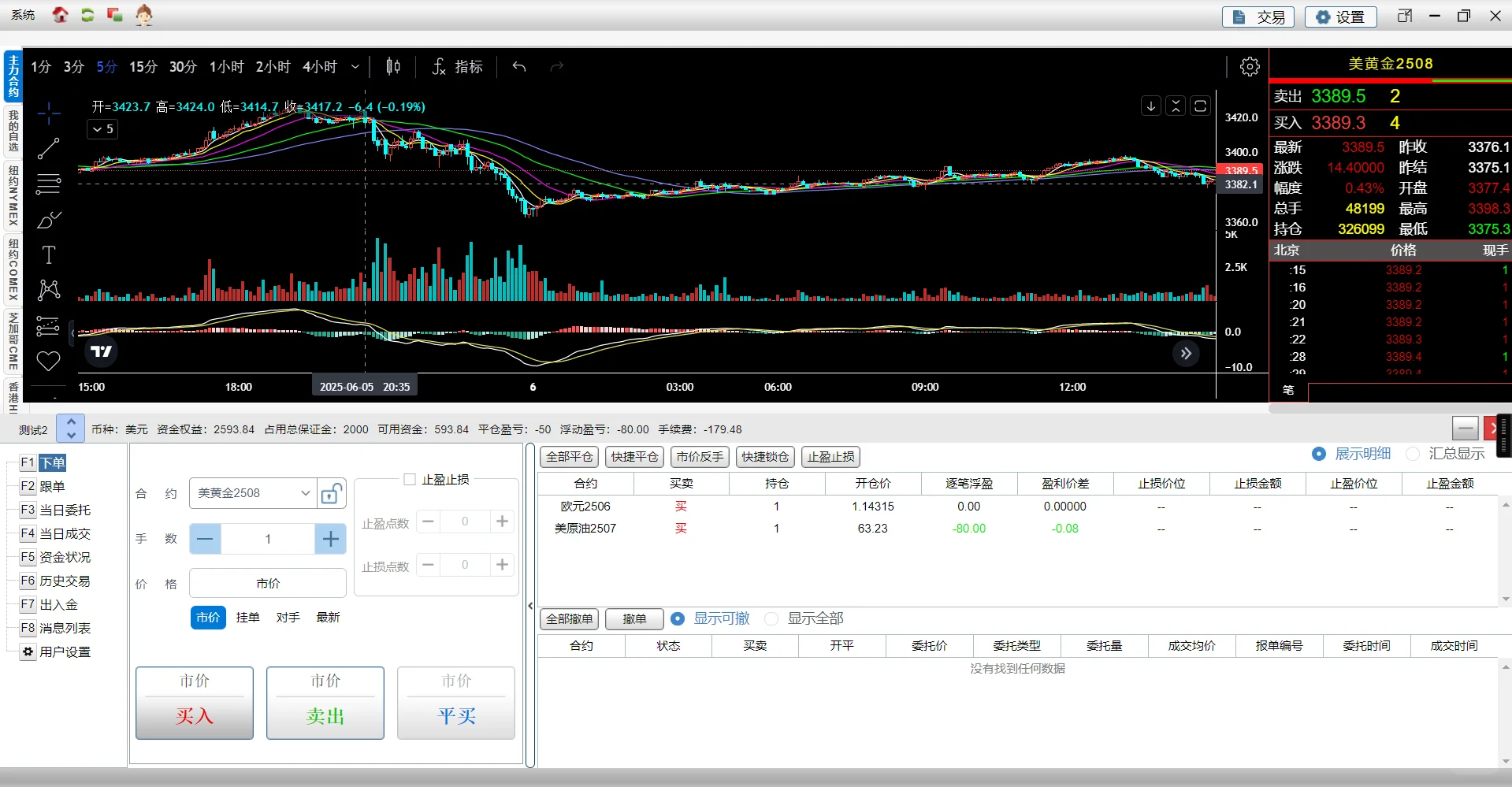The height and width of the screenshot is (787, 1512).
Task: Decrease lot size with the minus button
Action: 205,539
